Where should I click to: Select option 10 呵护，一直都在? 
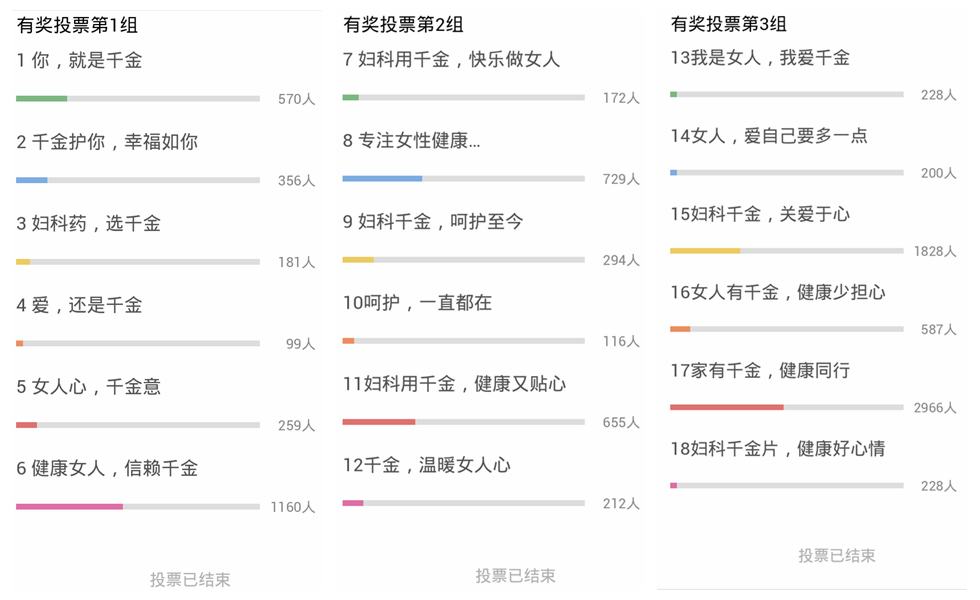(x=418, y=303)
